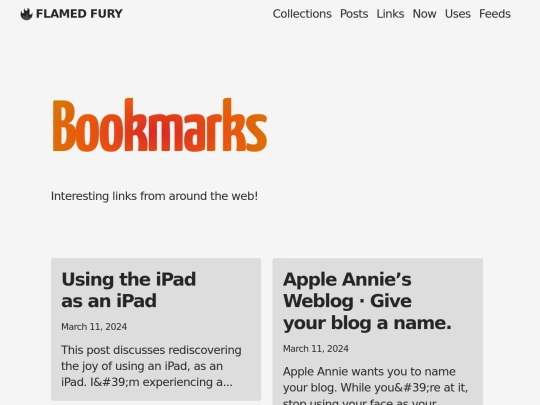Open the Collections nav item
The height and width of the screenshot is (405, 540).
(302, 14)
